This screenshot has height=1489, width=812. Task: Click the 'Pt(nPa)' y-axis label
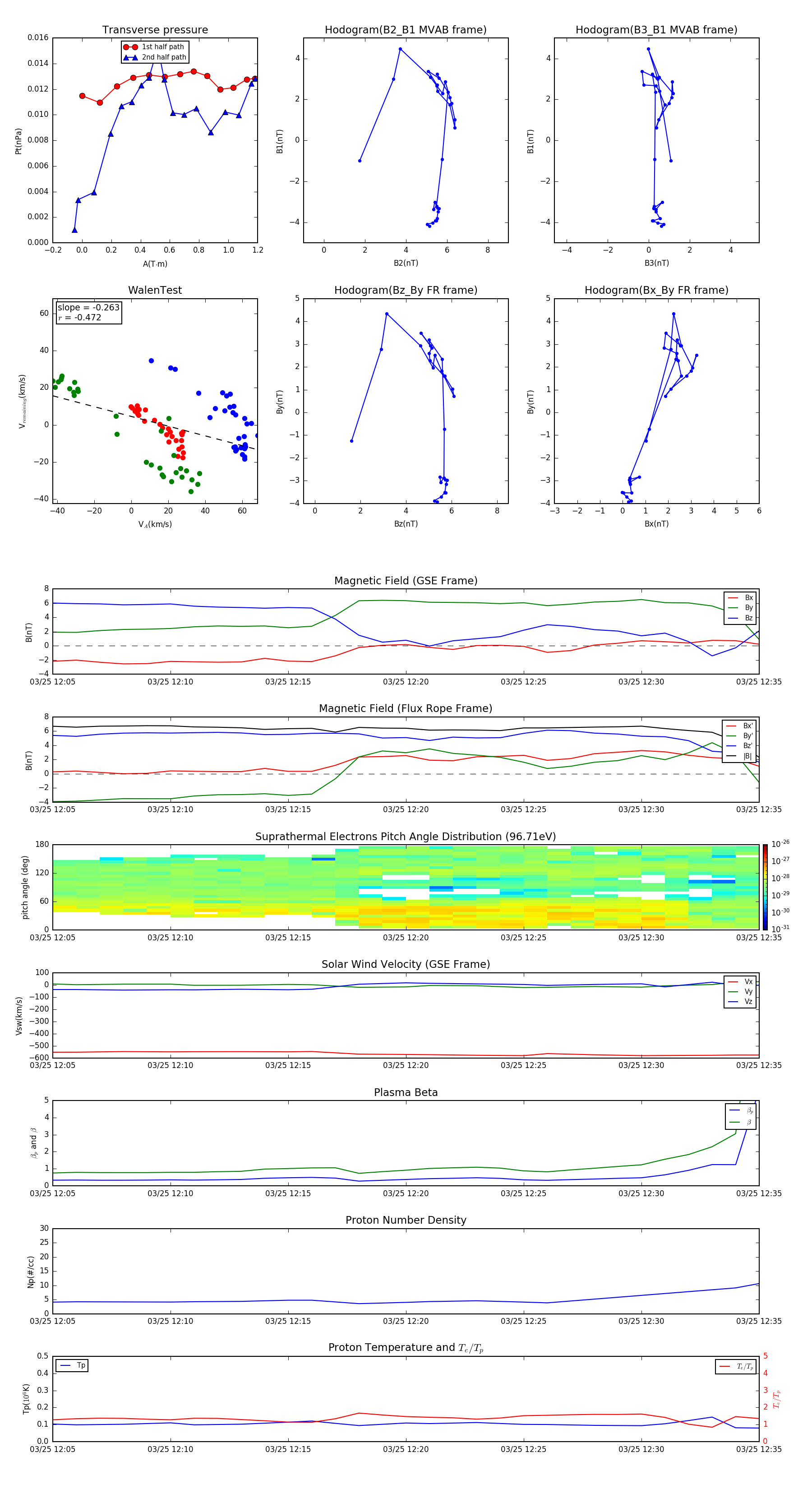coord(18,140)
